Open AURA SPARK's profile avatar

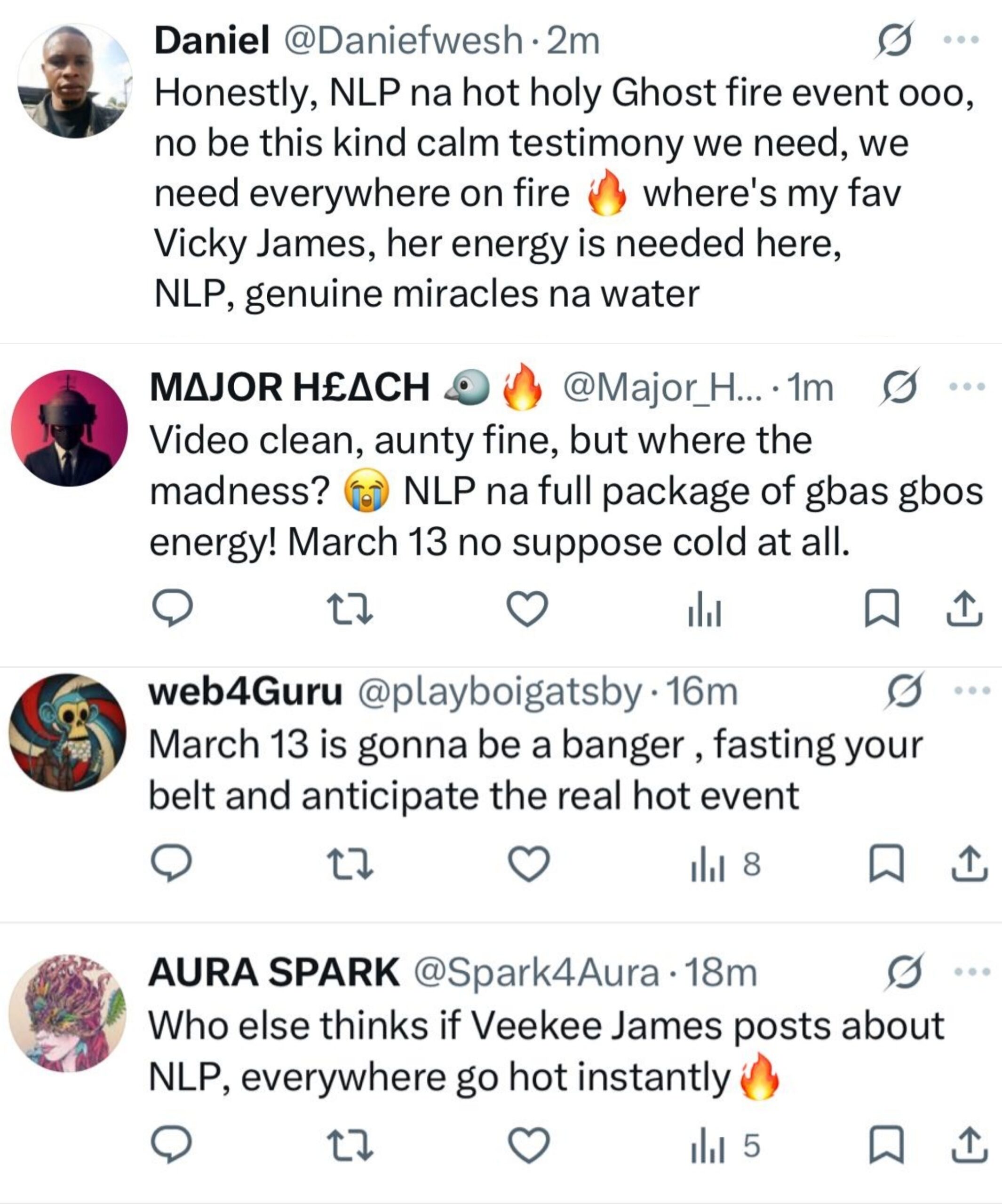68,1013
